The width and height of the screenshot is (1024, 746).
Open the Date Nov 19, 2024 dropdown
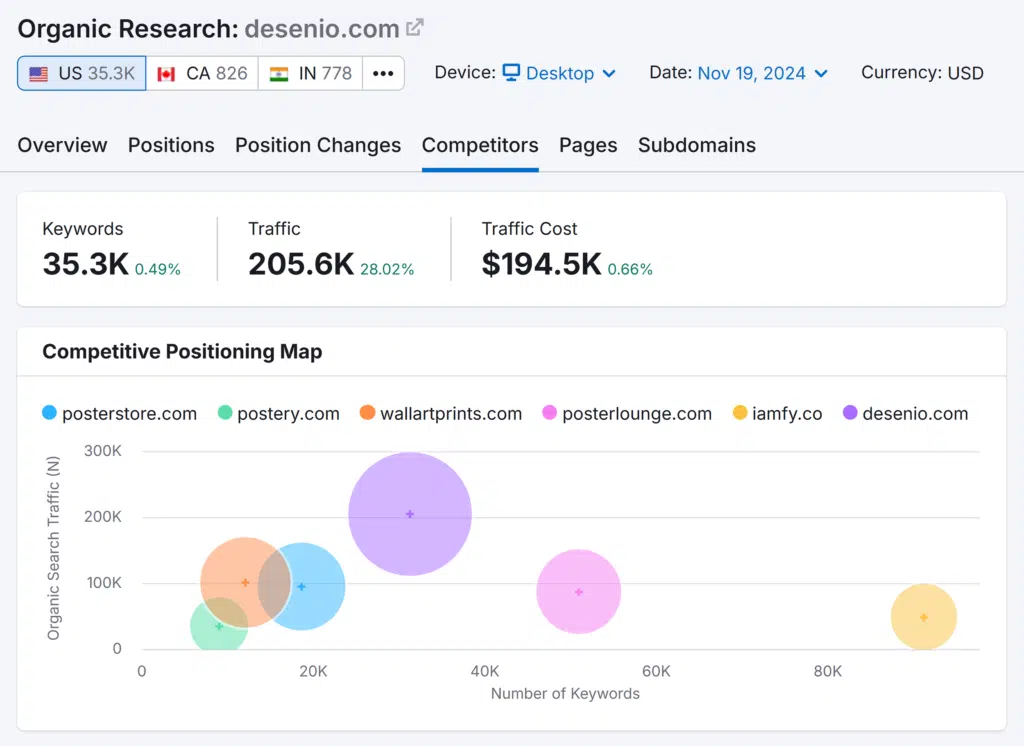[763, 73]
